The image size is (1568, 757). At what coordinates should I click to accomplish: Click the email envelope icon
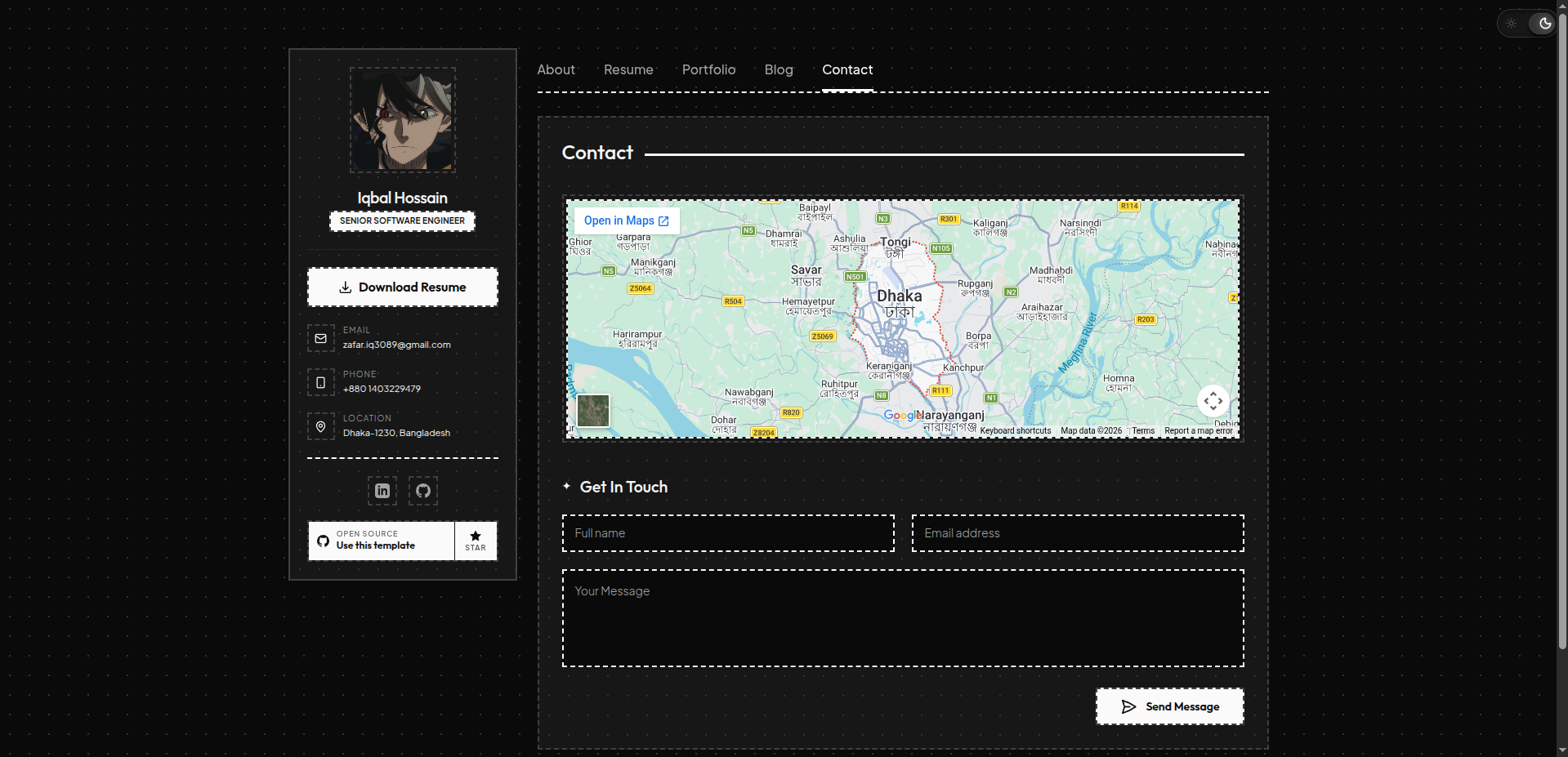point(321,338)
